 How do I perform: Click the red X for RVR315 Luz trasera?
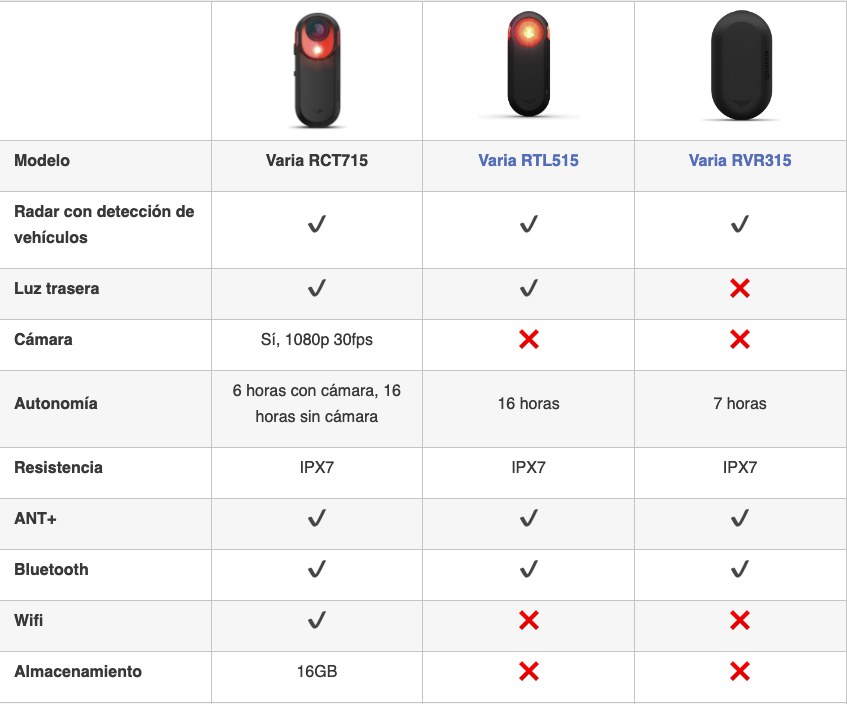pyautogui.click(x=740, y=289)
